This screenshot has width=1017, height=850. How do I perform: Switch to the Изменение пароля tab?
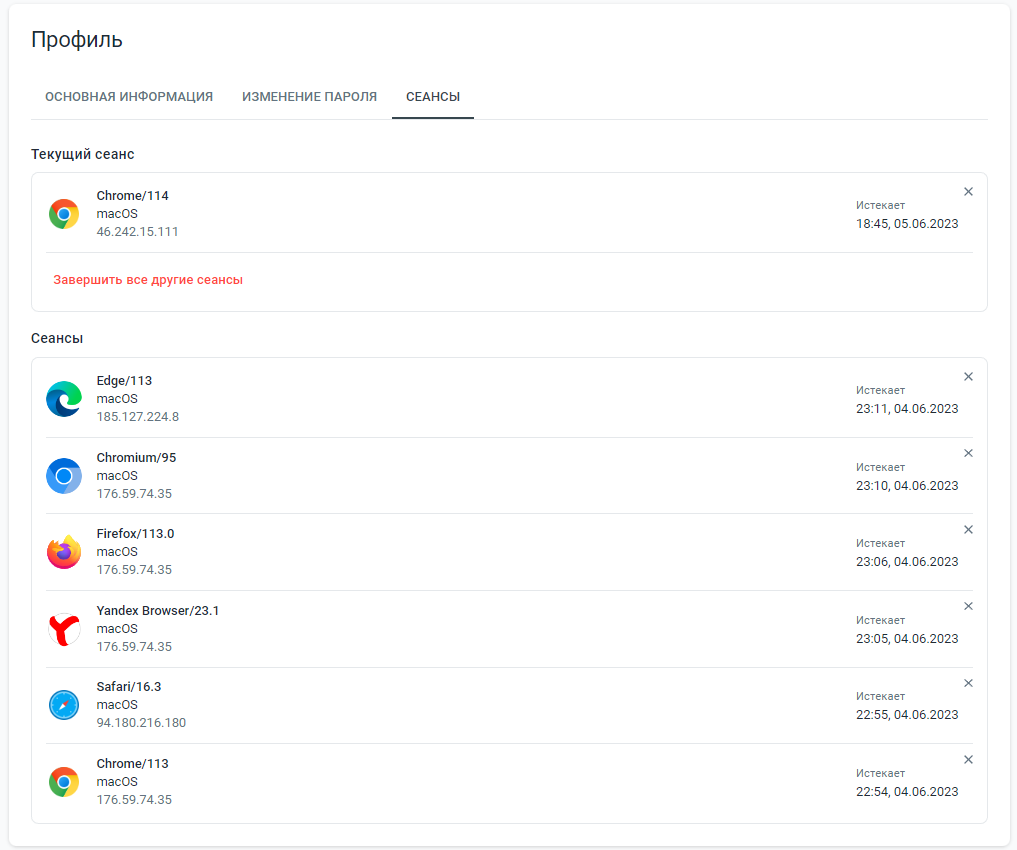pos(309,97)
